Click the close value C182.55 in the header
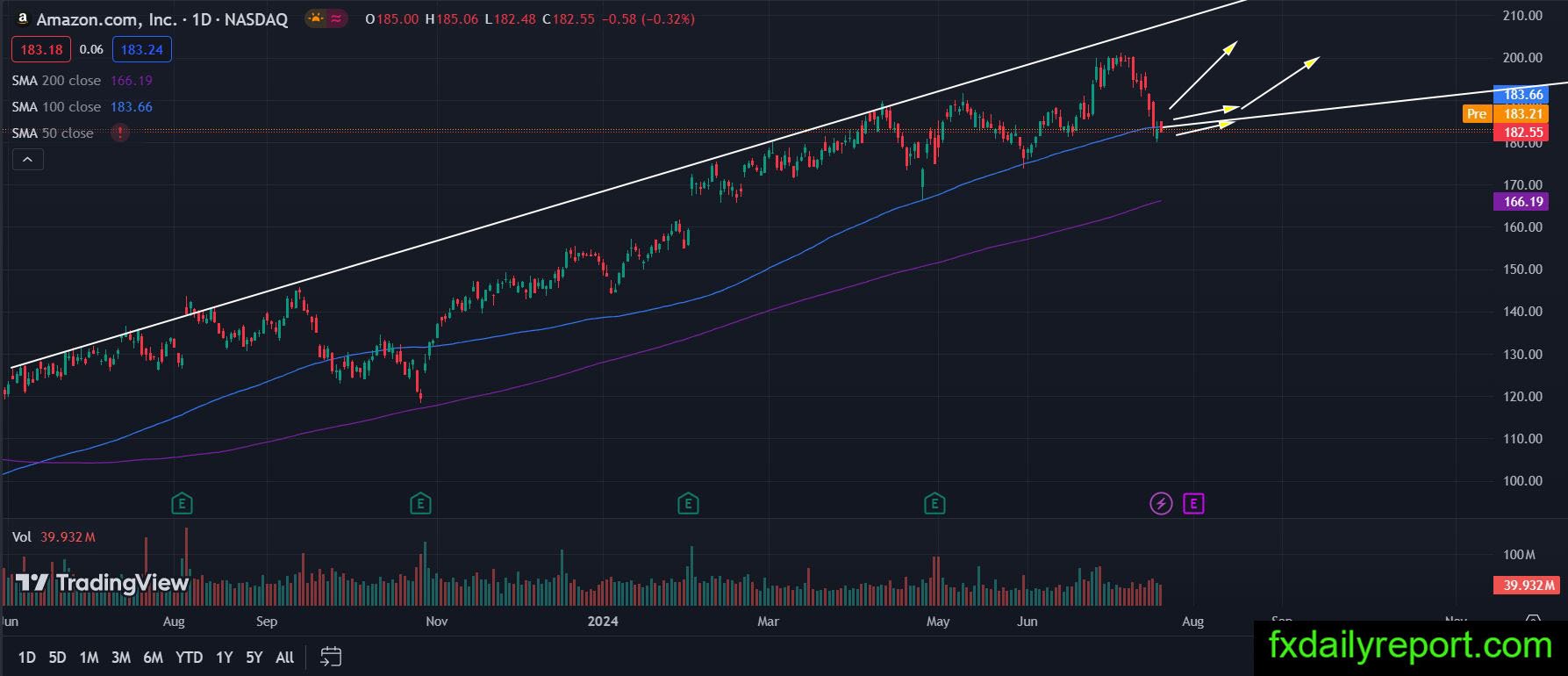This screenshot has height=676, width=1568. [569, 18]
